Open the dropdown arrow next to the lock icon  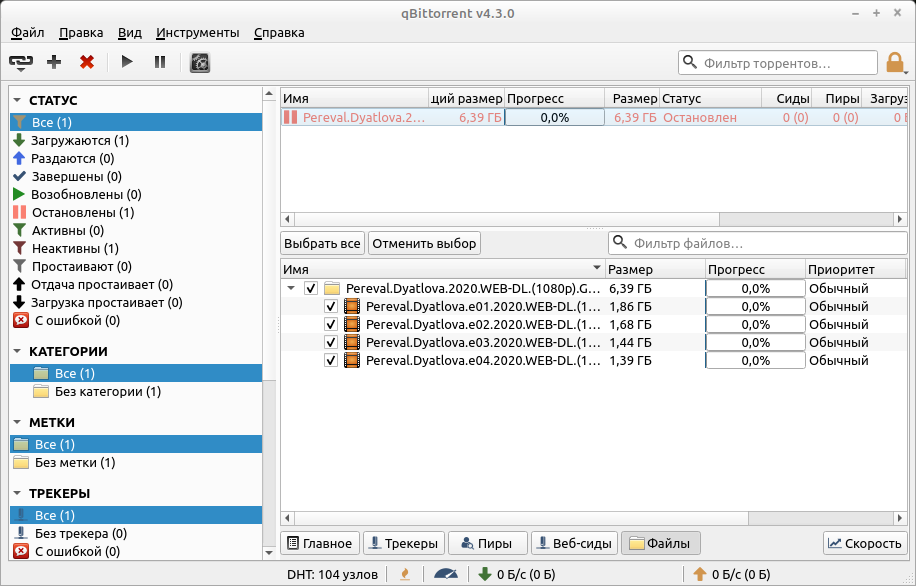coord(906,72)
